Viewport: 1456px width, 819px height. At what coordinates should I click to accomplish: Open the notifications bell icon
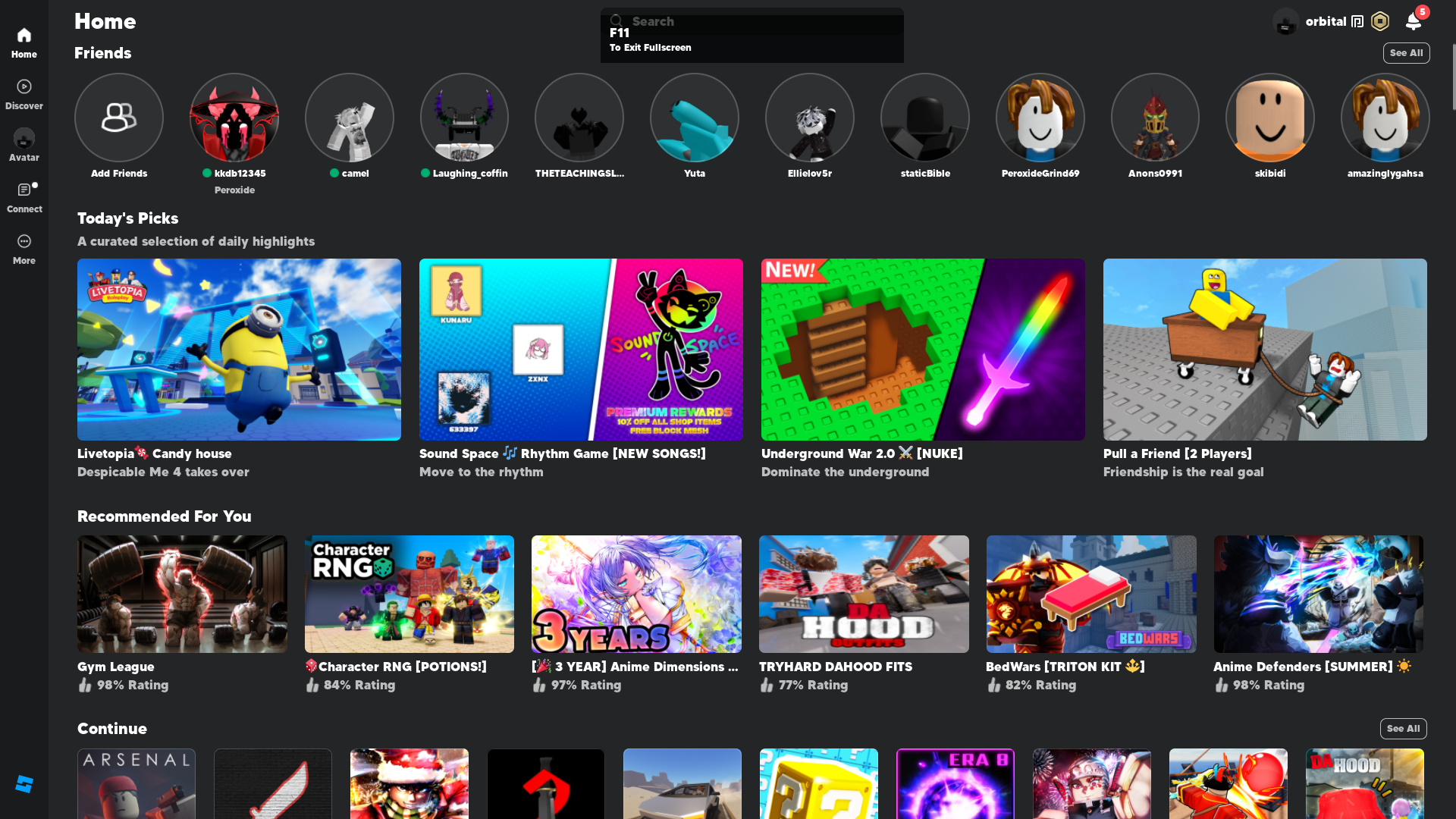(1414, 21)
